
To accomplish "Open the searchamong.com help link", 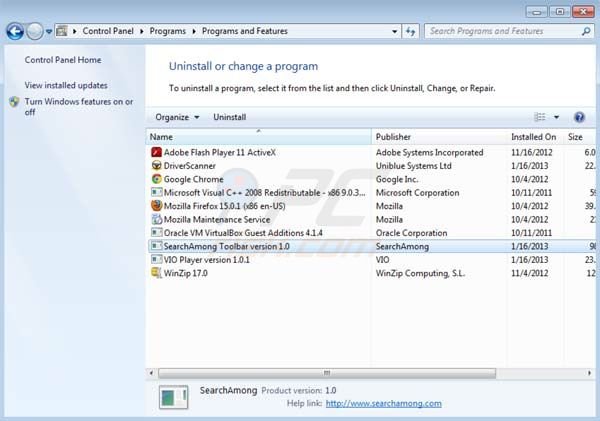I will click(x=383, y=403).
